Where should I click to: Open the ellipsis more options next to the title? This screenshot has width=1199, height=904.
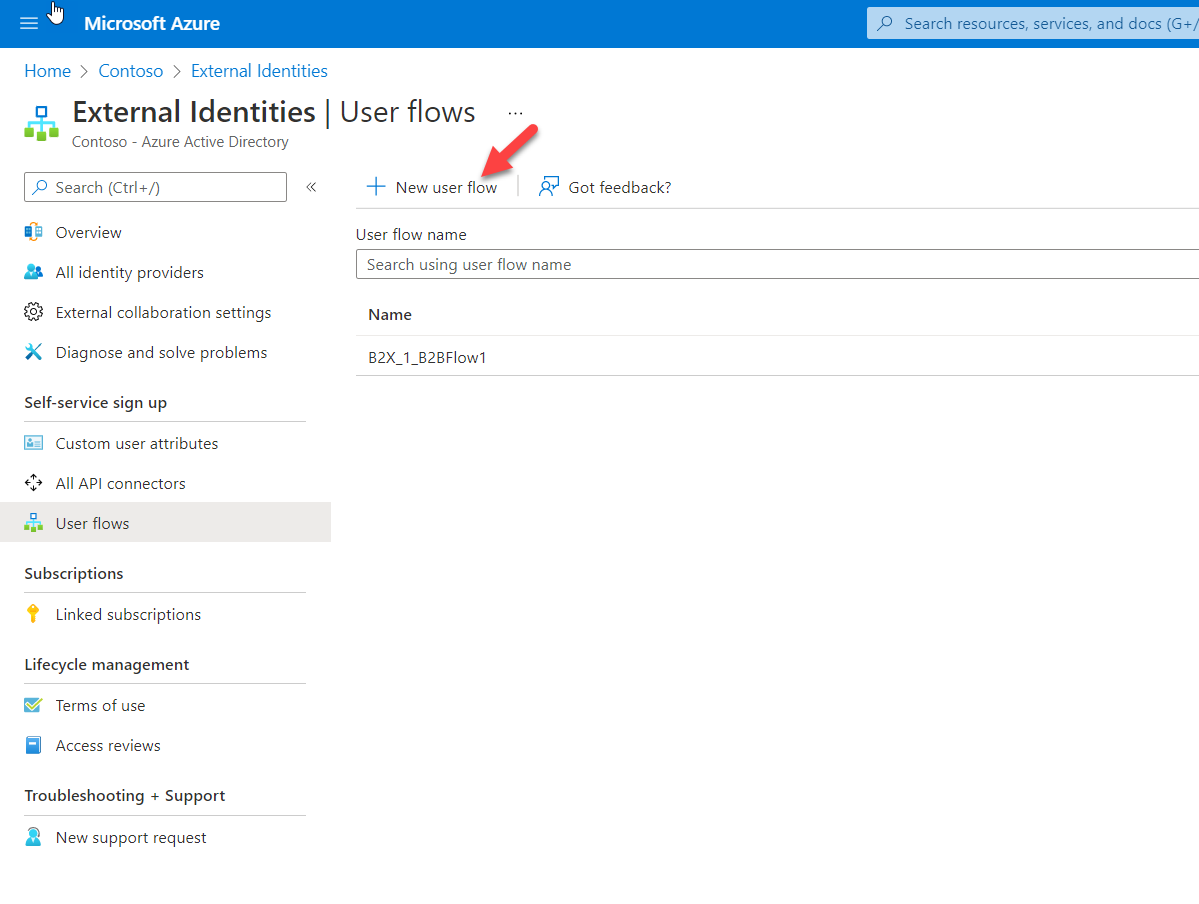click(x=515, y=113)
